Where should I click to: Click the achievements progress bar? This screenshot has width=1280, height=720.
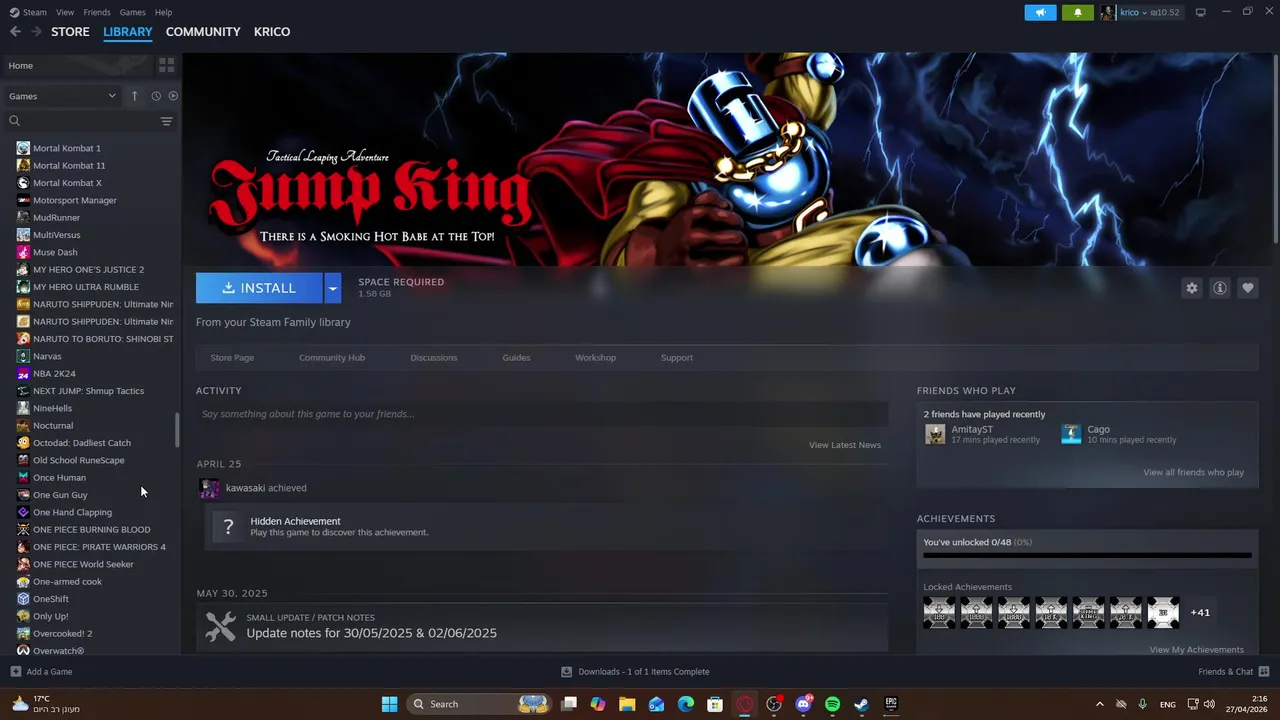[1087, 555]
